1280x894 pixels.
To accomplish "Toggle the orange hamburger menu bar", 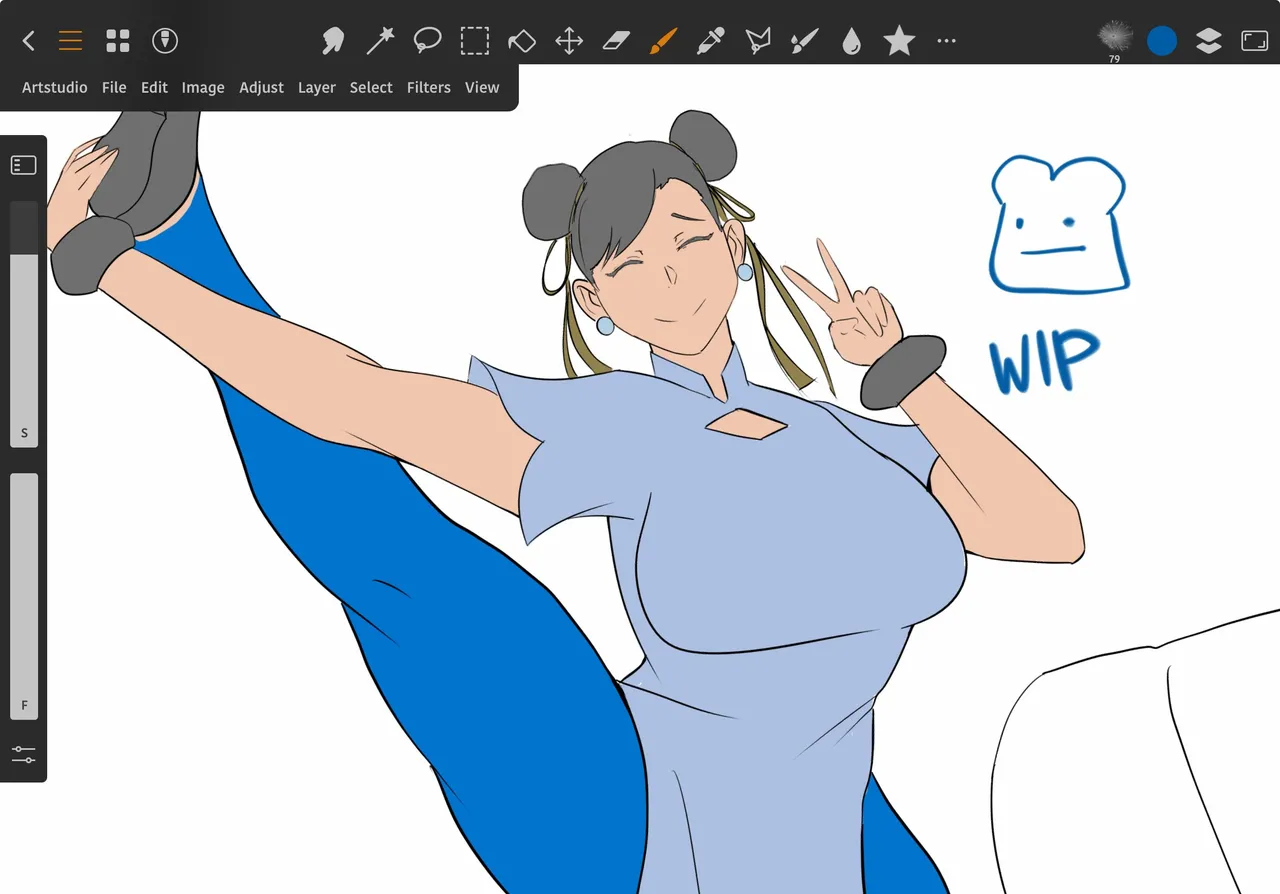I will 70,41.
